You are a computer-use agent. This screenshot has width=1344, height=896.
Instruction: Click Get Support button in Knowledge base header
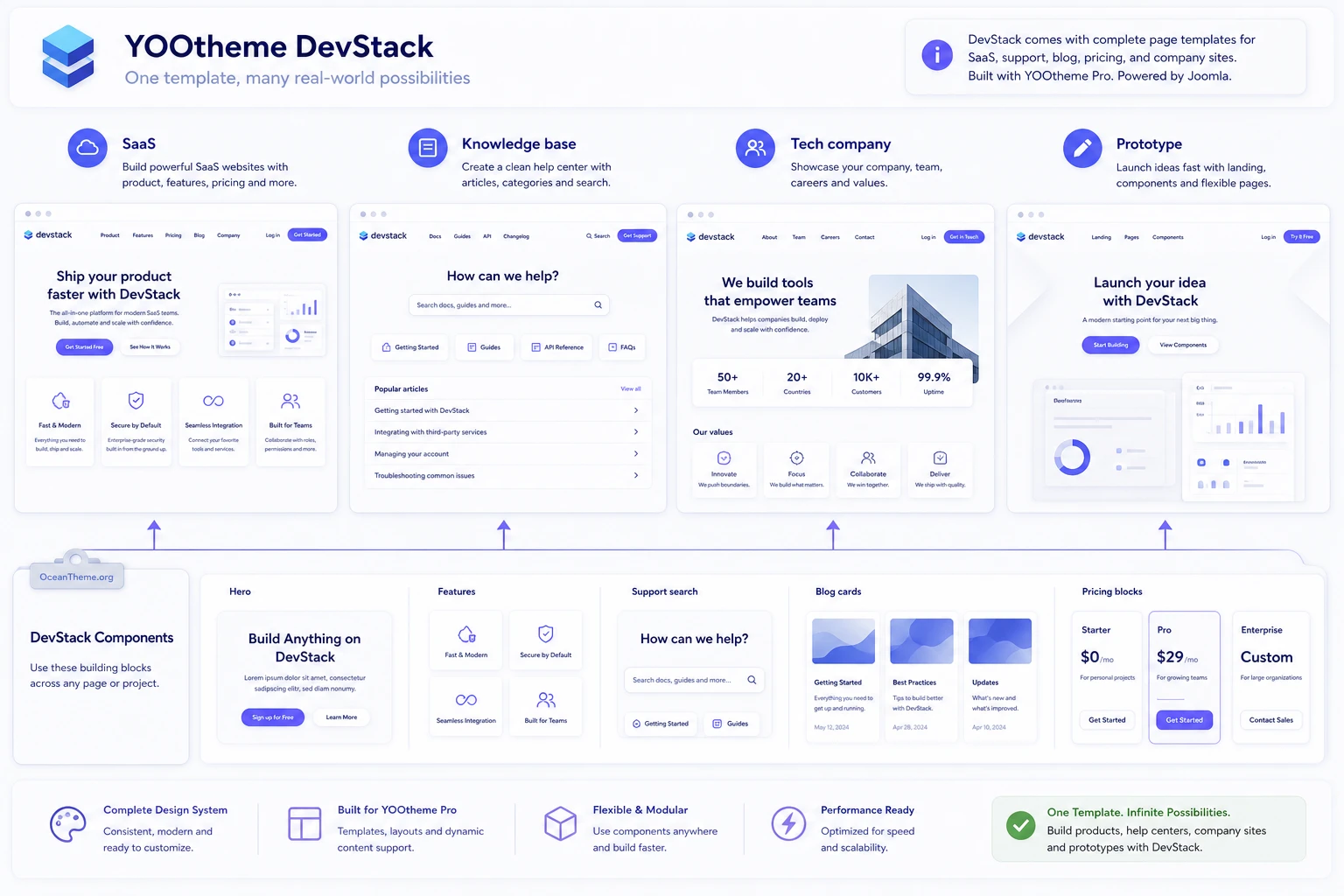637,235
